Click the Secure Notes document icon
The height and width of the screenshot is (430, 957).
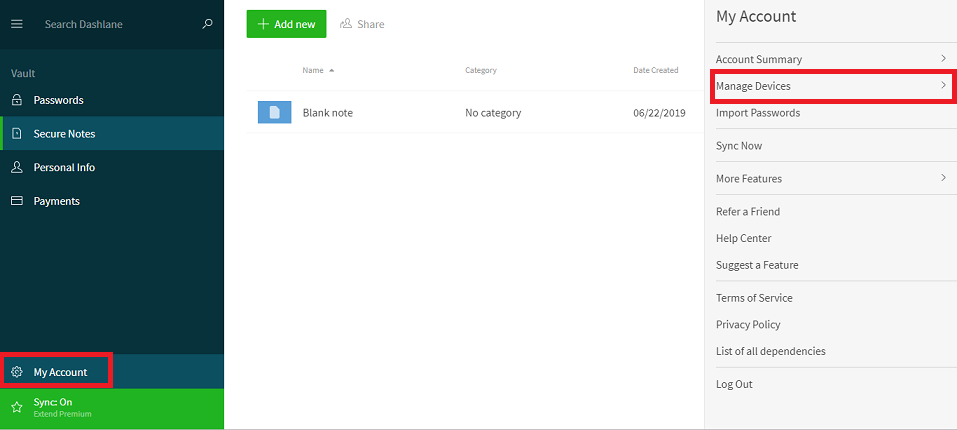17,134
